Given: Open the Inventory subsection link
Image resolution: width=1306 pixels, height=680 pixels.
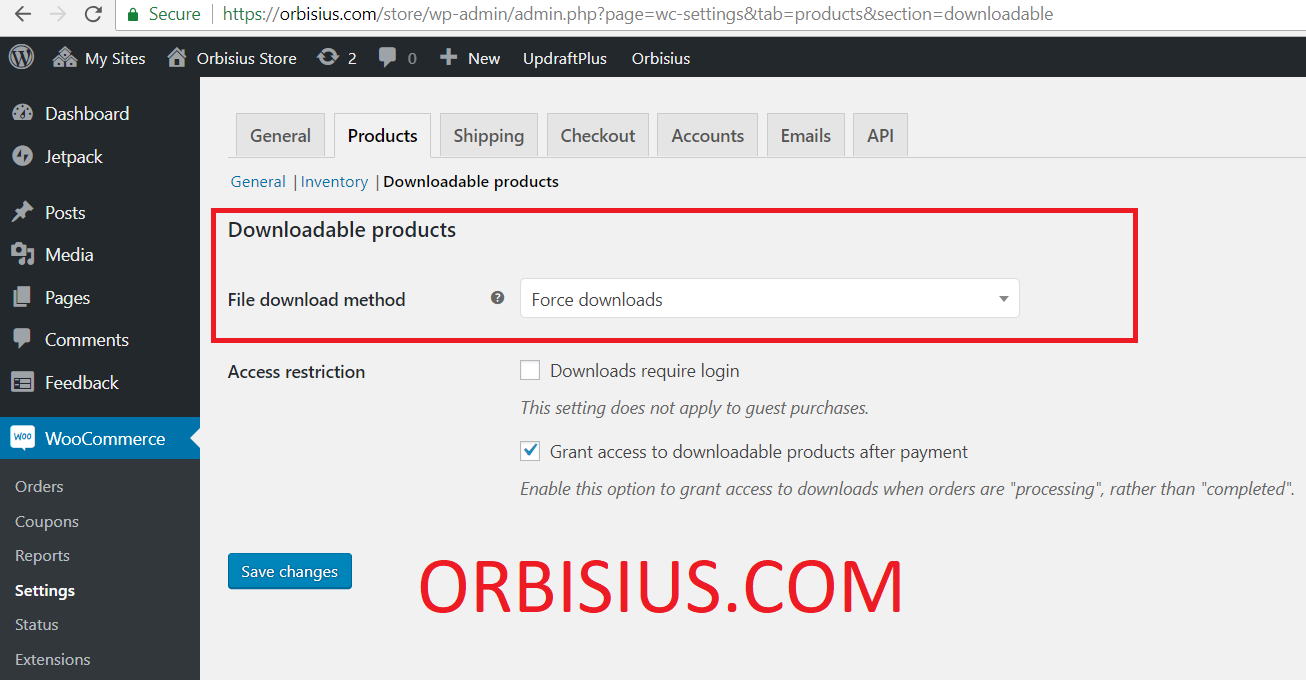Looking at the screenshot, I should (334, 182).
